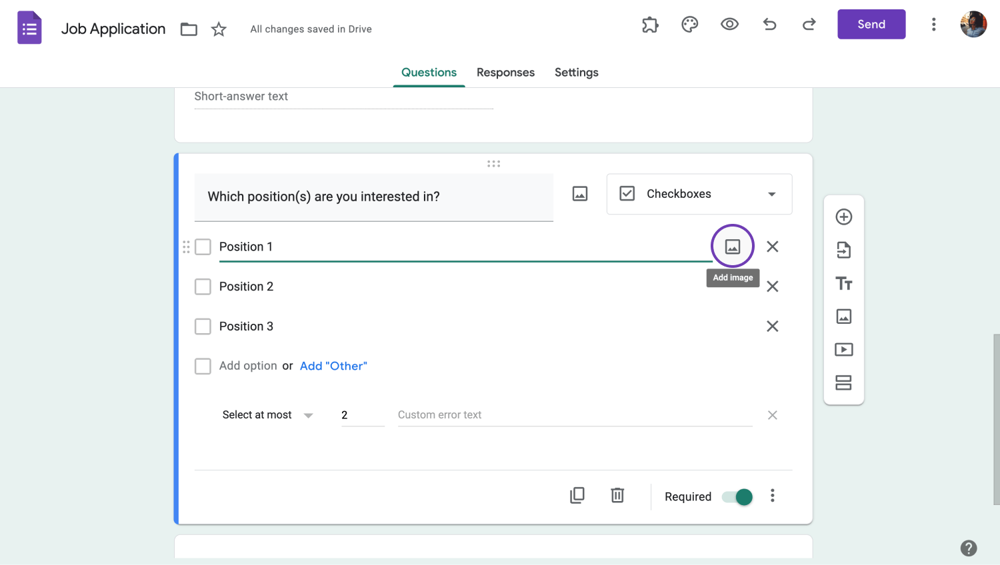The width and height of the screenshot is (1000, 565).
Task: Click the Send button
Action: tap(871, 24)
